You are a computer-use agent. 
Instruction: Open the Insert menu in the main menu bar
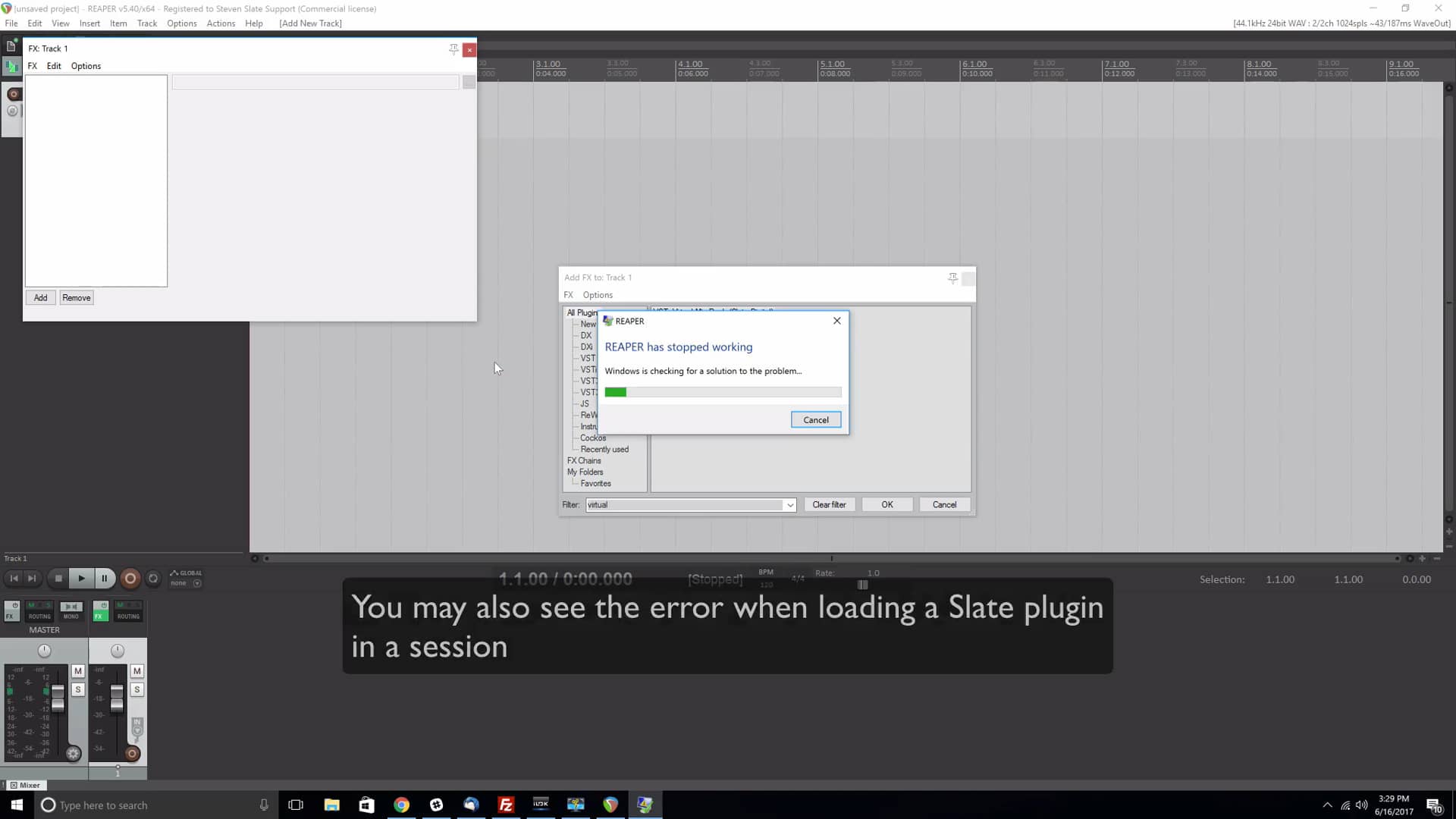tap(89, 23)
